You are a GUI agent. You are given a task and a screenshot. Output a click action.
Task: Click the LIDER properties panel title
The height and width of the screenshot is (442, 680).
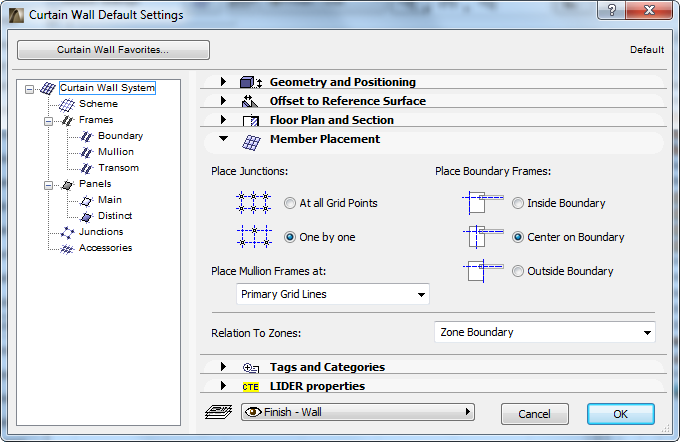(x=317, y=386)
